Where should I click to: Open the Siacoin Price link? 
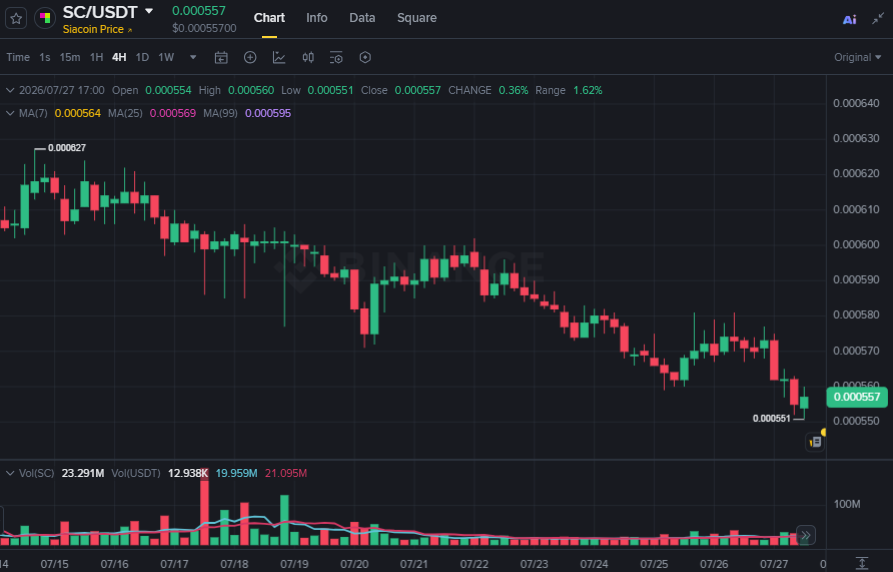(x=97, y=29)
